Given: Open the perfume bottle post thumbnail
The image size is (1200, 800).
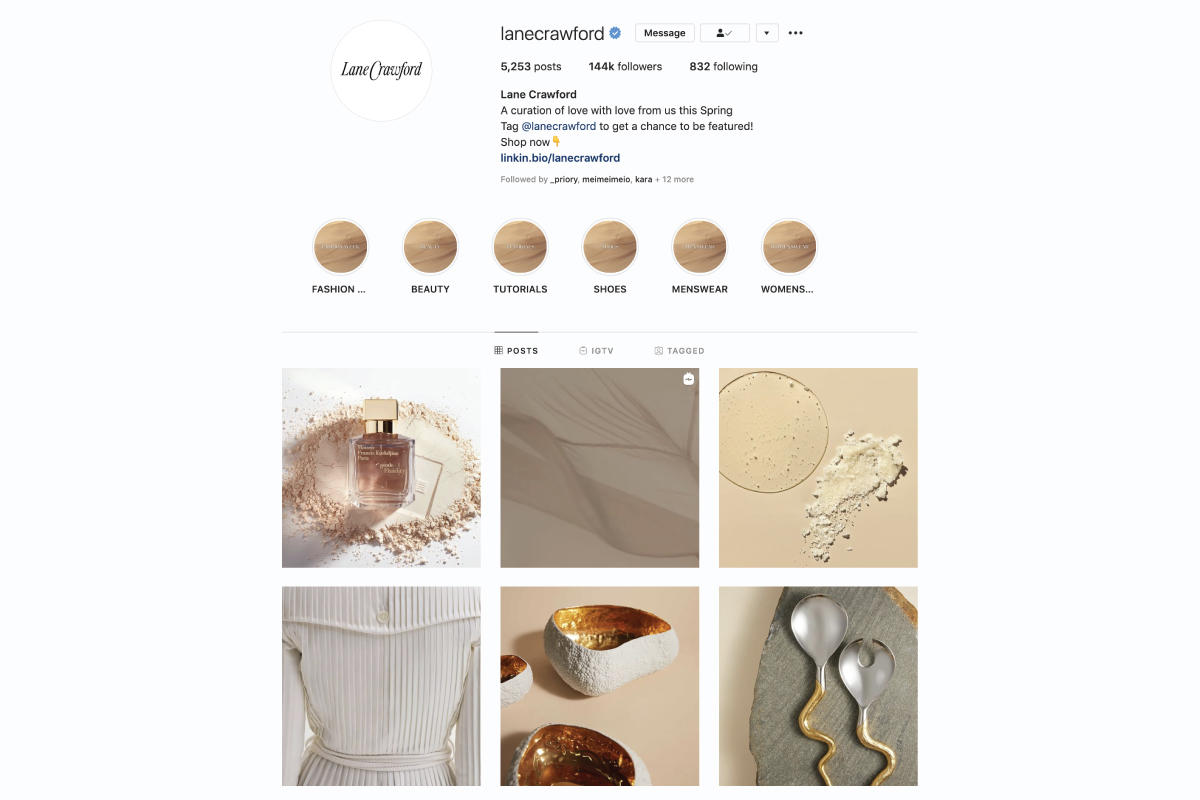Looking at the screenshot, I should [381, 467].
